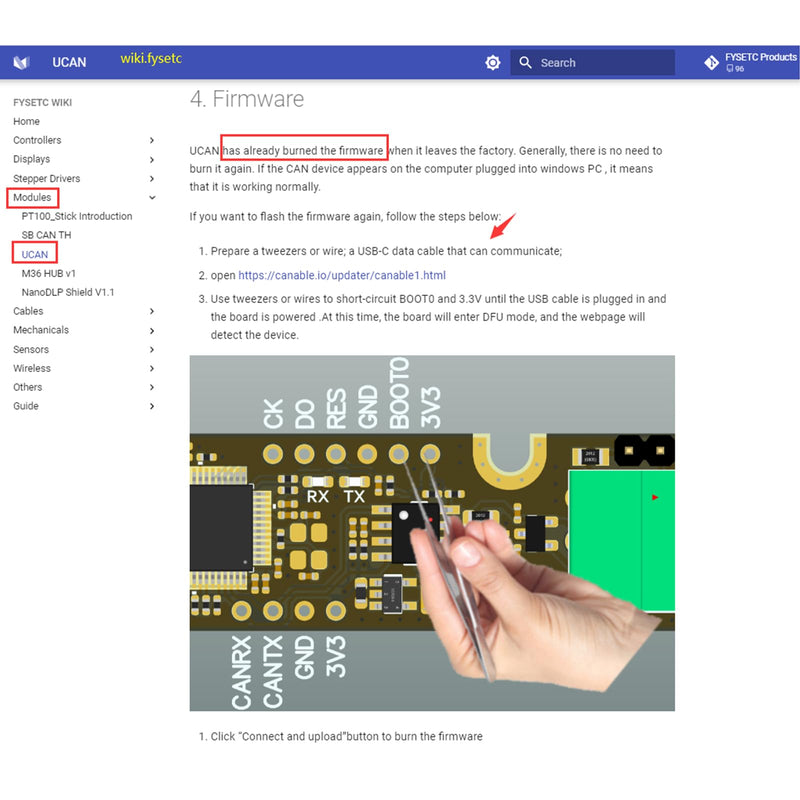
Task: Expand the Guide section chevron
Action: [x=152, y=406]
